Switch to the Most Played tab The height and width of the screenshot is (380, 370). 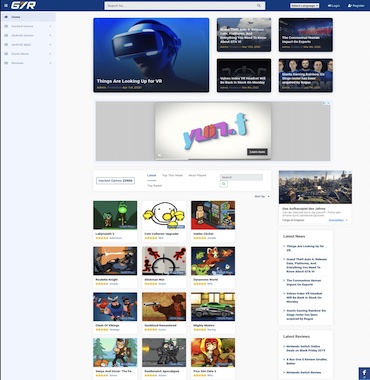(x=197, y=175)
